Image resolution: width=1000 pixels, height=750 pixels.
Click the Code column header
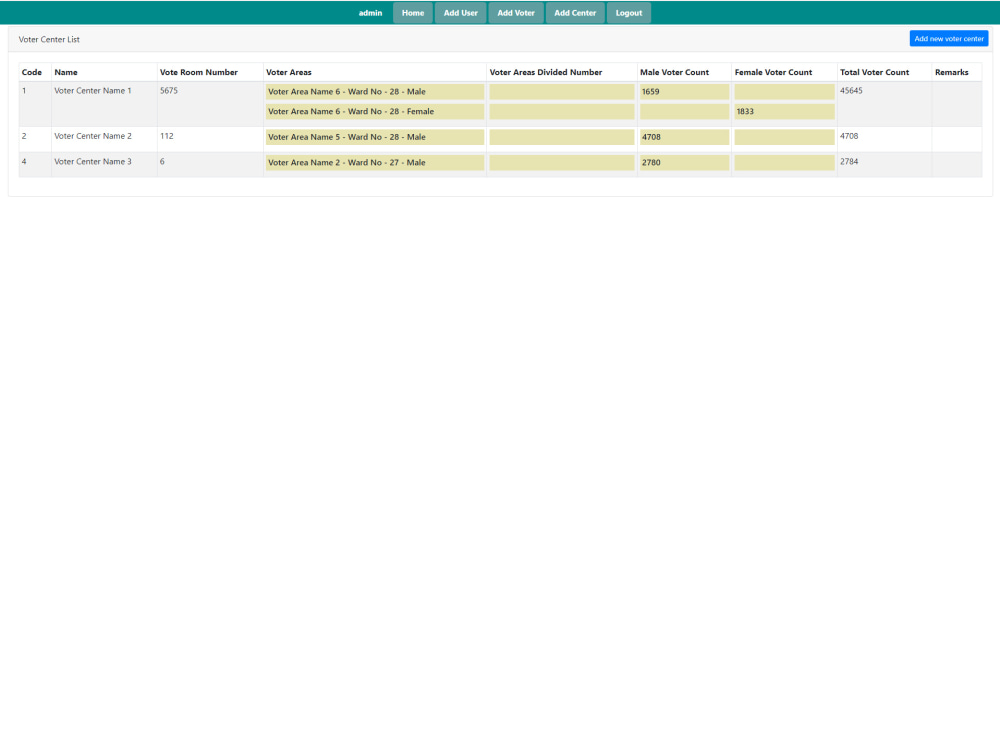(32, 72)
